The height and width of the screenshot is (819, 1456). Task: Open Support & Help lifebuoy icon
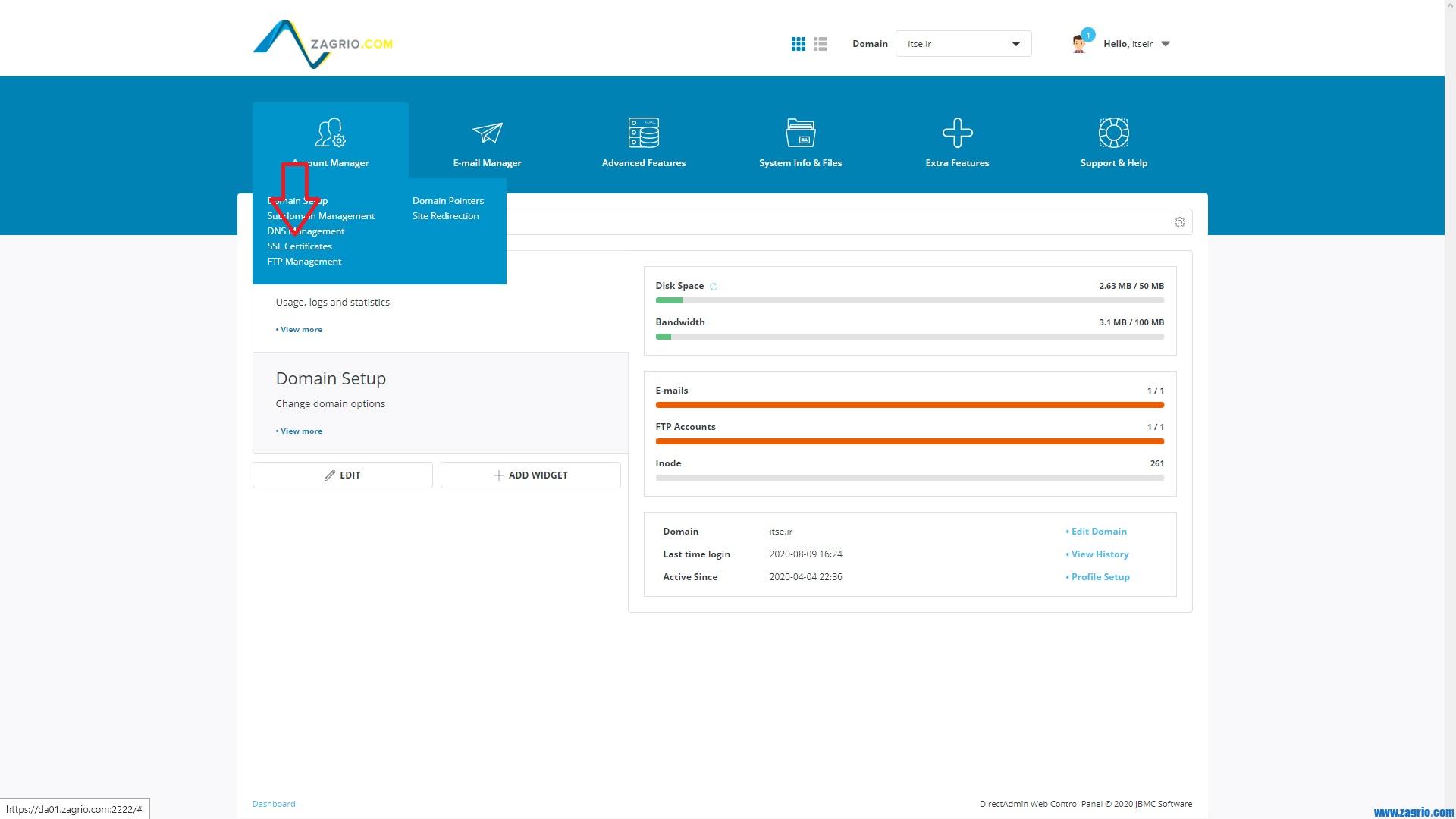1113,133
